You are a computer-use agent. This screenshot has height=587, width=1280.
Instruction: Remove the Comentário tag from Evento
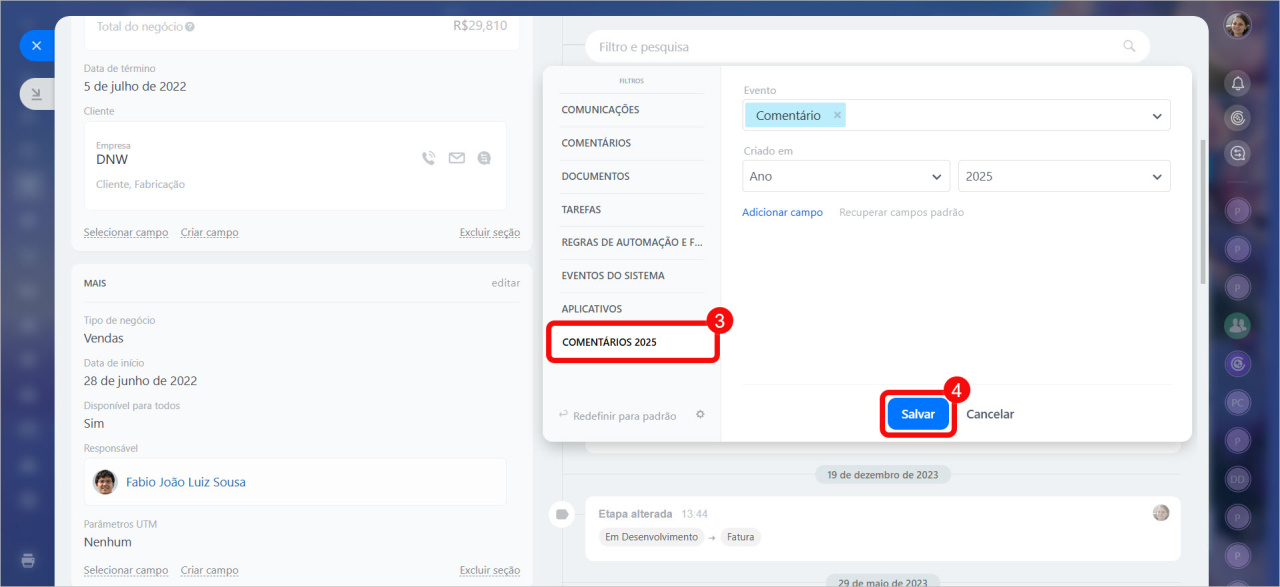(838, 116)
